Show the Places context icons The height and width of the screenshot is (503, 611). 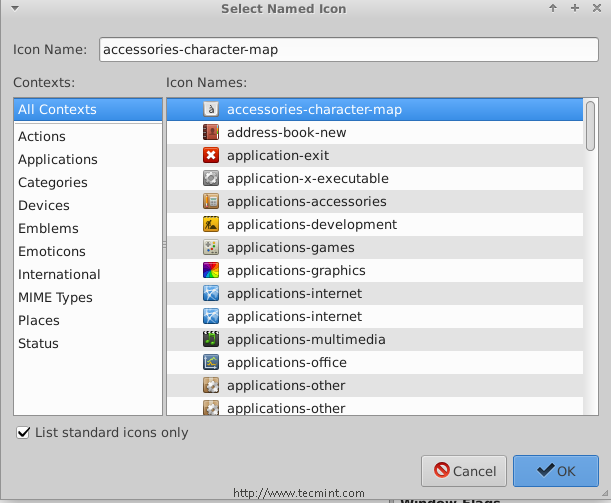[39, 320]
